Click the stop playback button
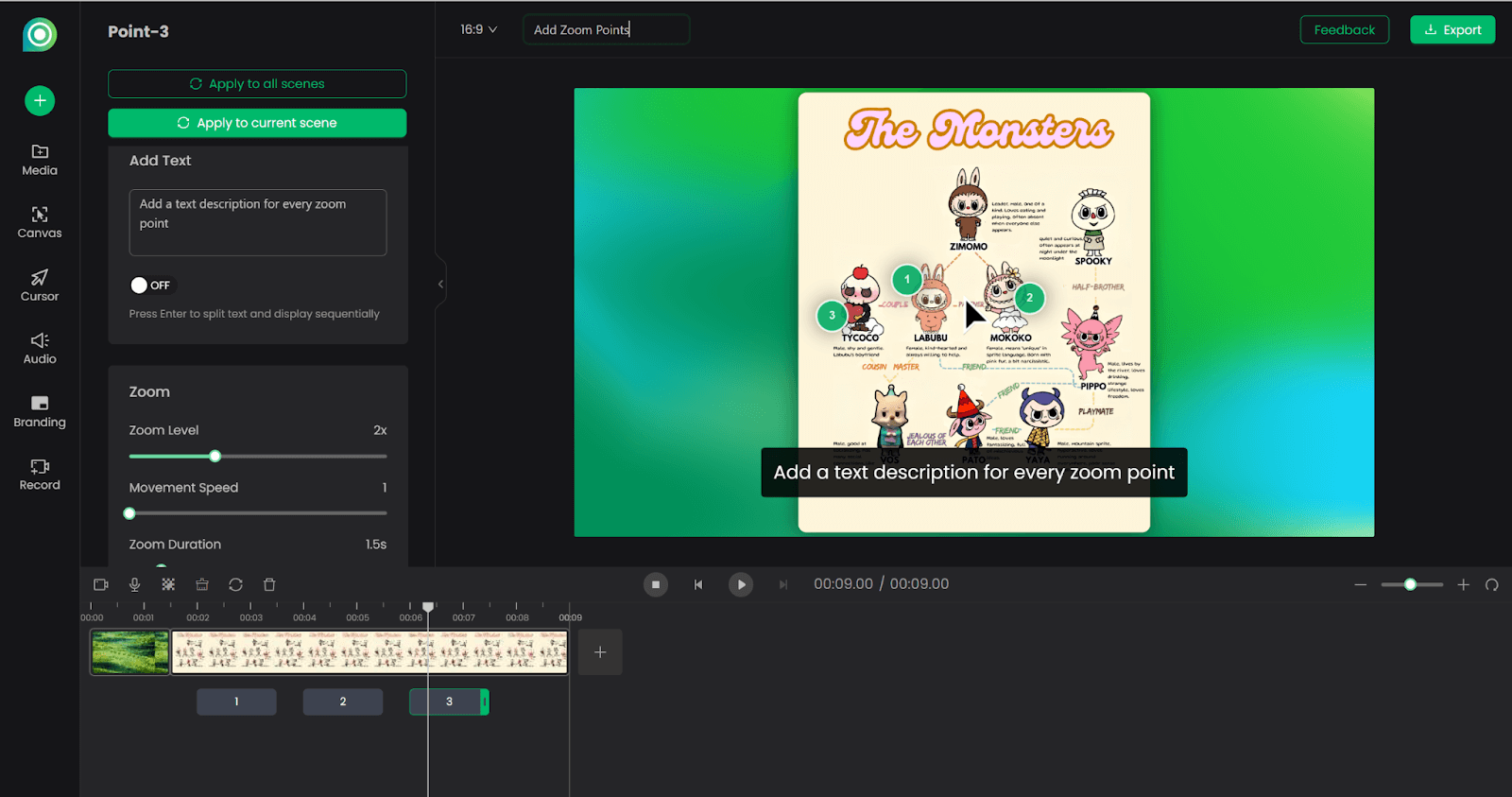 click(x=656, y=584)
